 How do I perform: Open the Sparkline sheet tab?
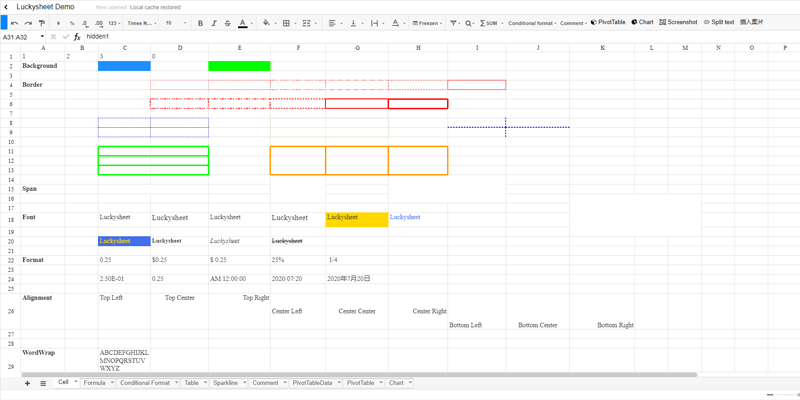(x=225, y=383)
